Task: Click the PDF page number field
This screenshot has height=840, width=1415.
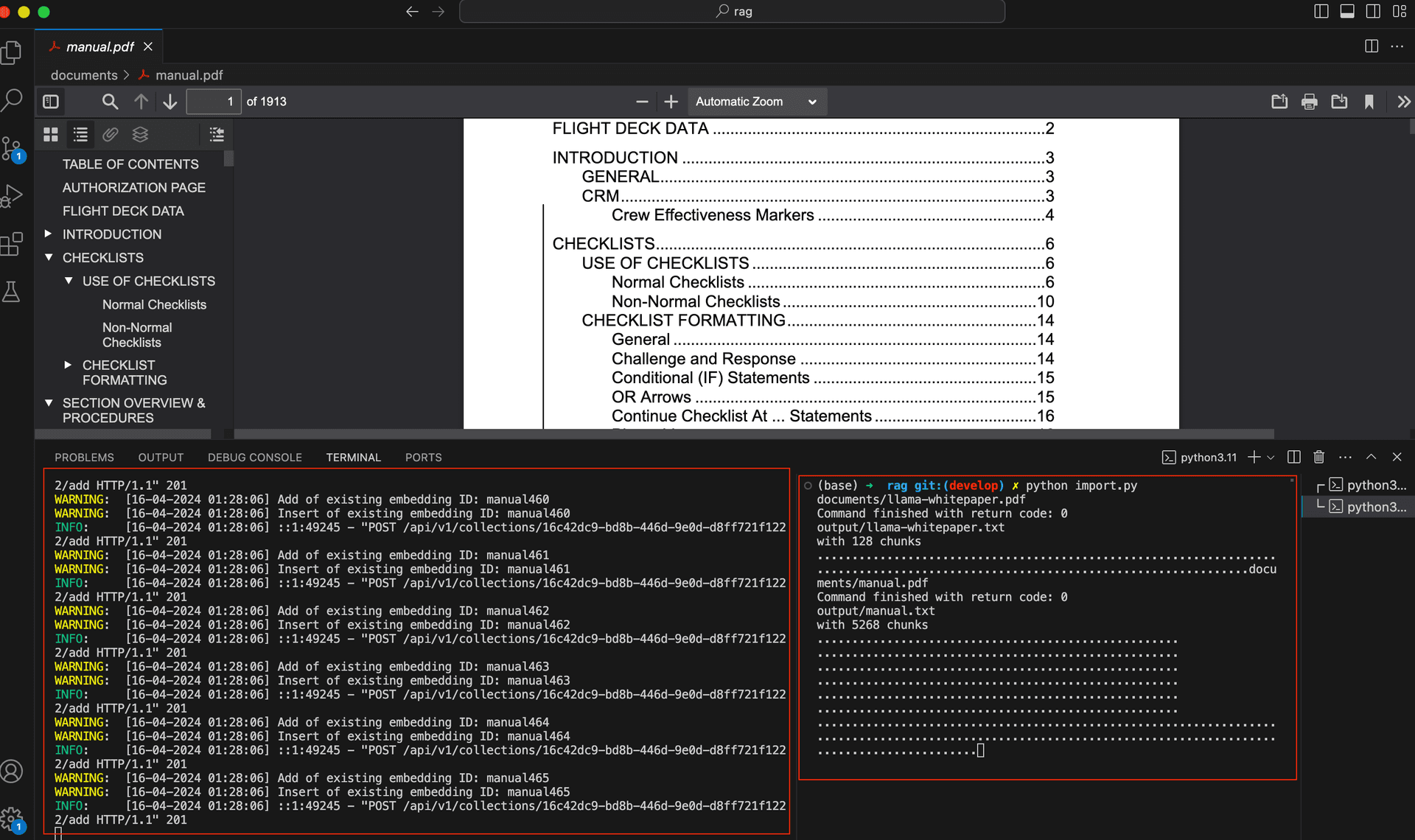Action: pyautogui.click(x=214, y=102)
